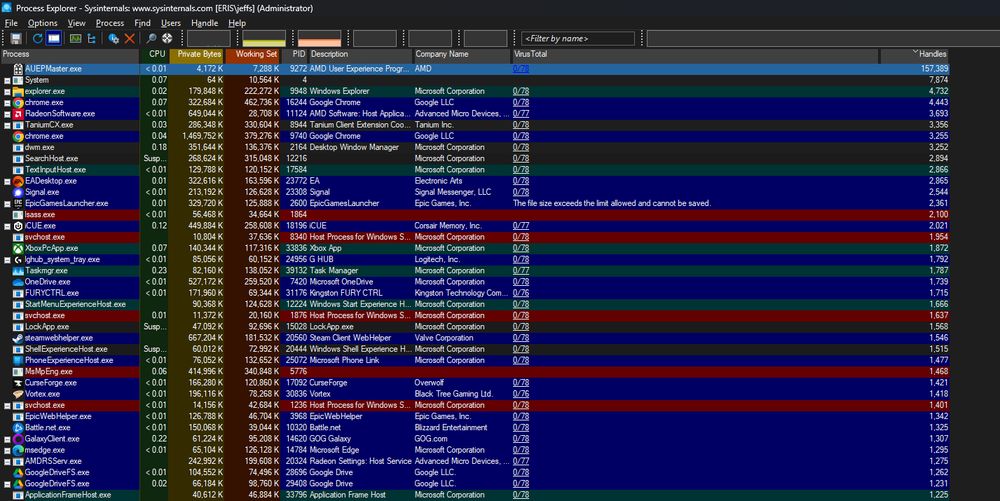Open the System Information graph toolbar icon

click(75, 39)
